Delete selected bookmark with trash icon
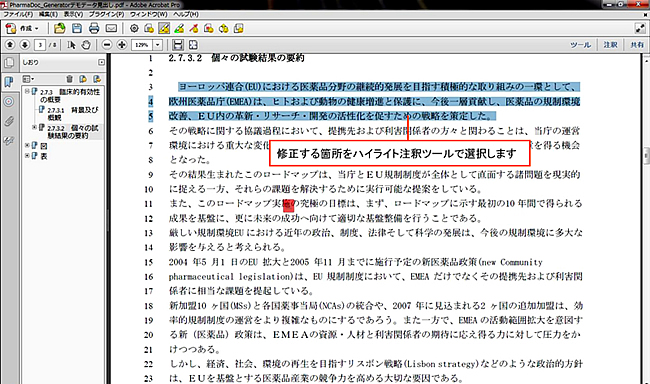The height and width of the screenshot is (384, 650). (69, 79)
